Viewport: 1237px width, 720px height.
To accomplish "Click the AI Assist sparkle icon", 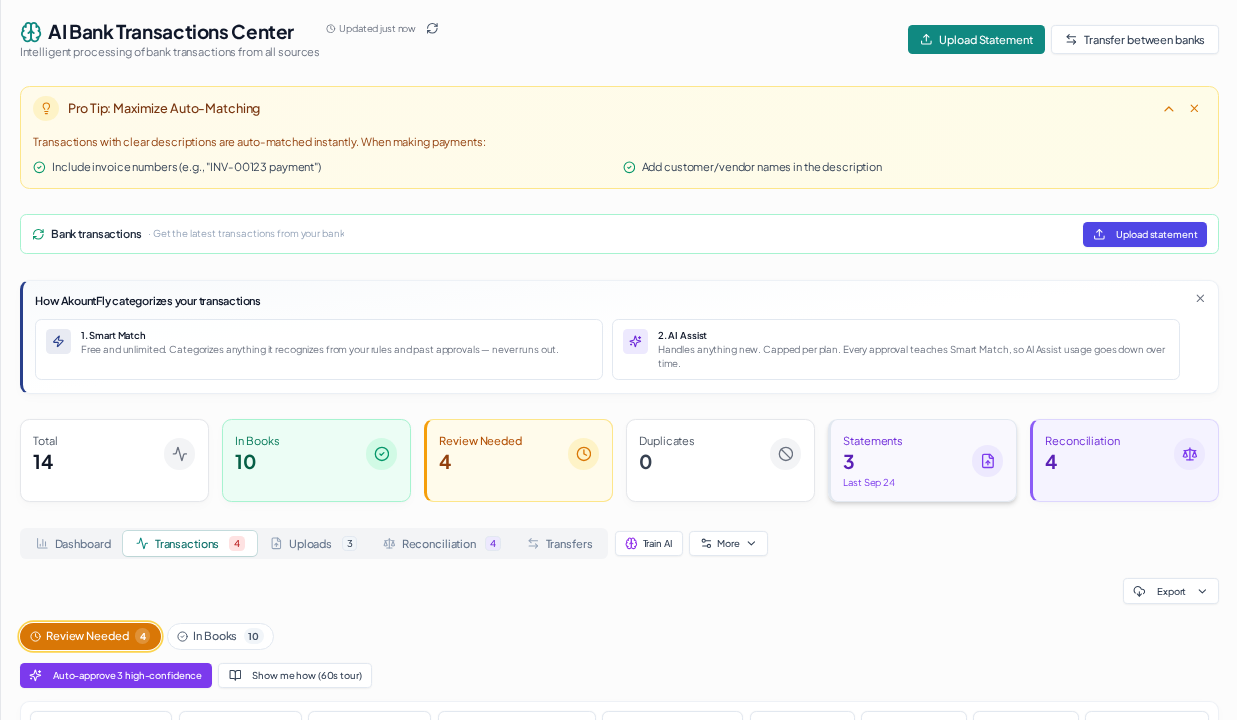I will click(635, 341).
